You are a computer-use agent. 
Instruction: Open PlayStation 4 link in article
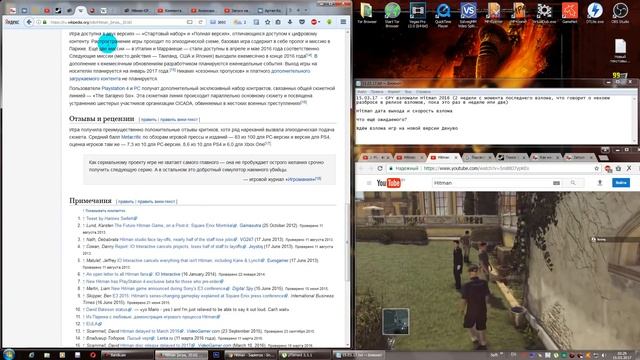pos(116,88)
